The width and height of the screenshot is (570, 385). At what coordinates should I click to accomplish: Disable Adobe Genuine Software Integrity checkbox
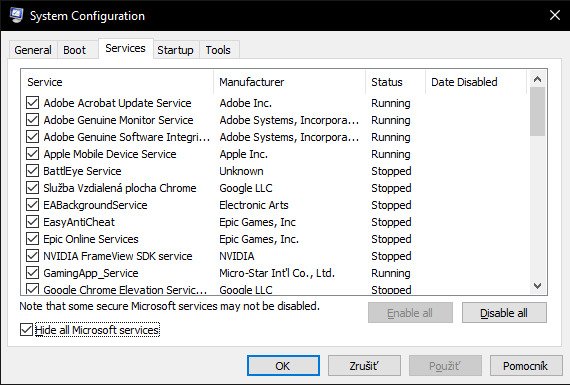coord(32,137)
